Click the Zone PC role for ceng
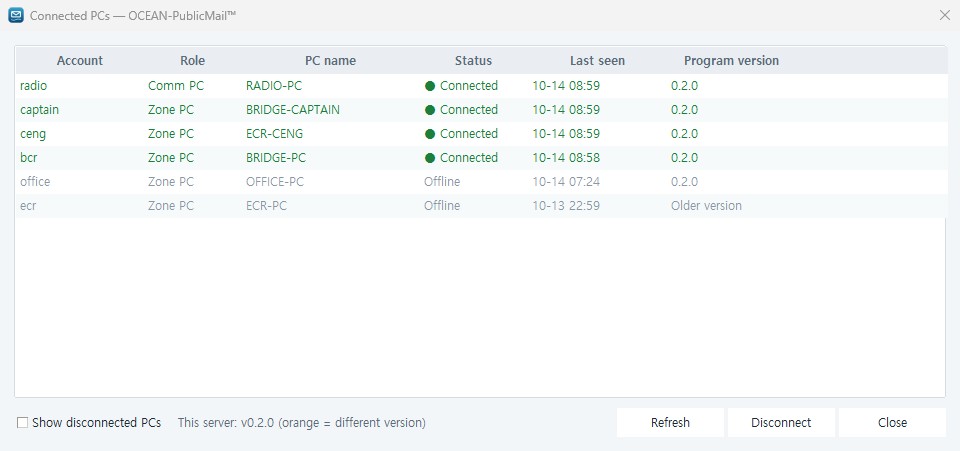This screenshot has width=960, height=451. [x=171, y=133]
